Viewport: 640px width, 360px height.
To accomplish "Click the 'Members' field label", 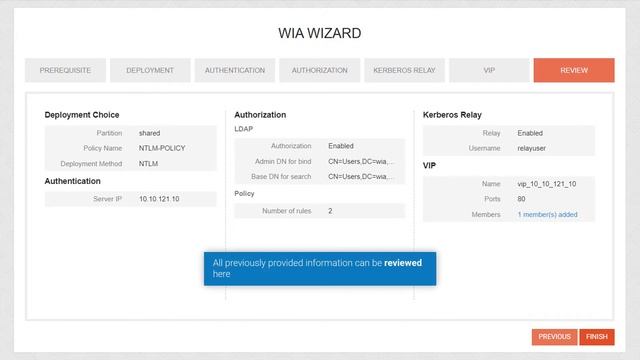I will coord(486,214).
